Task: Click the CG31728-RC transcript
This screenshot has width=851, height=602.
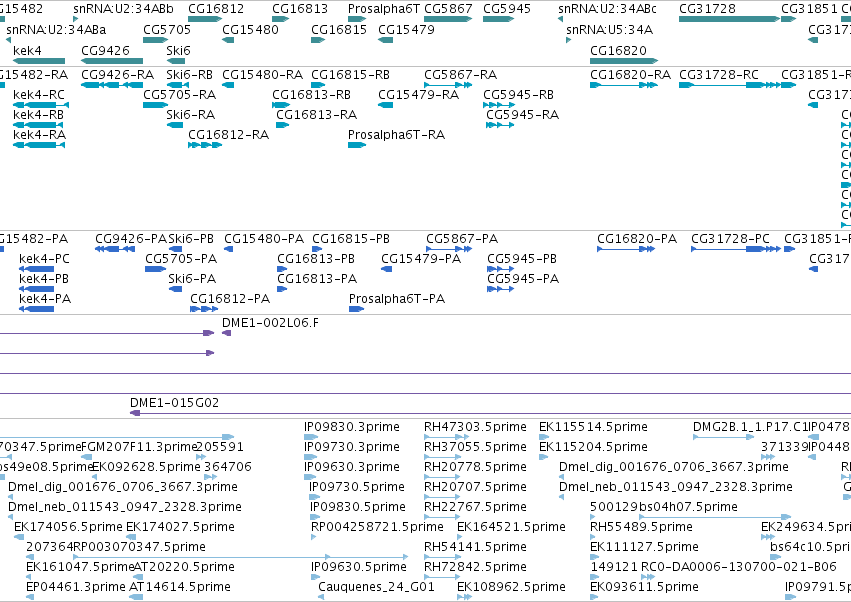Action: pos(729,85)
